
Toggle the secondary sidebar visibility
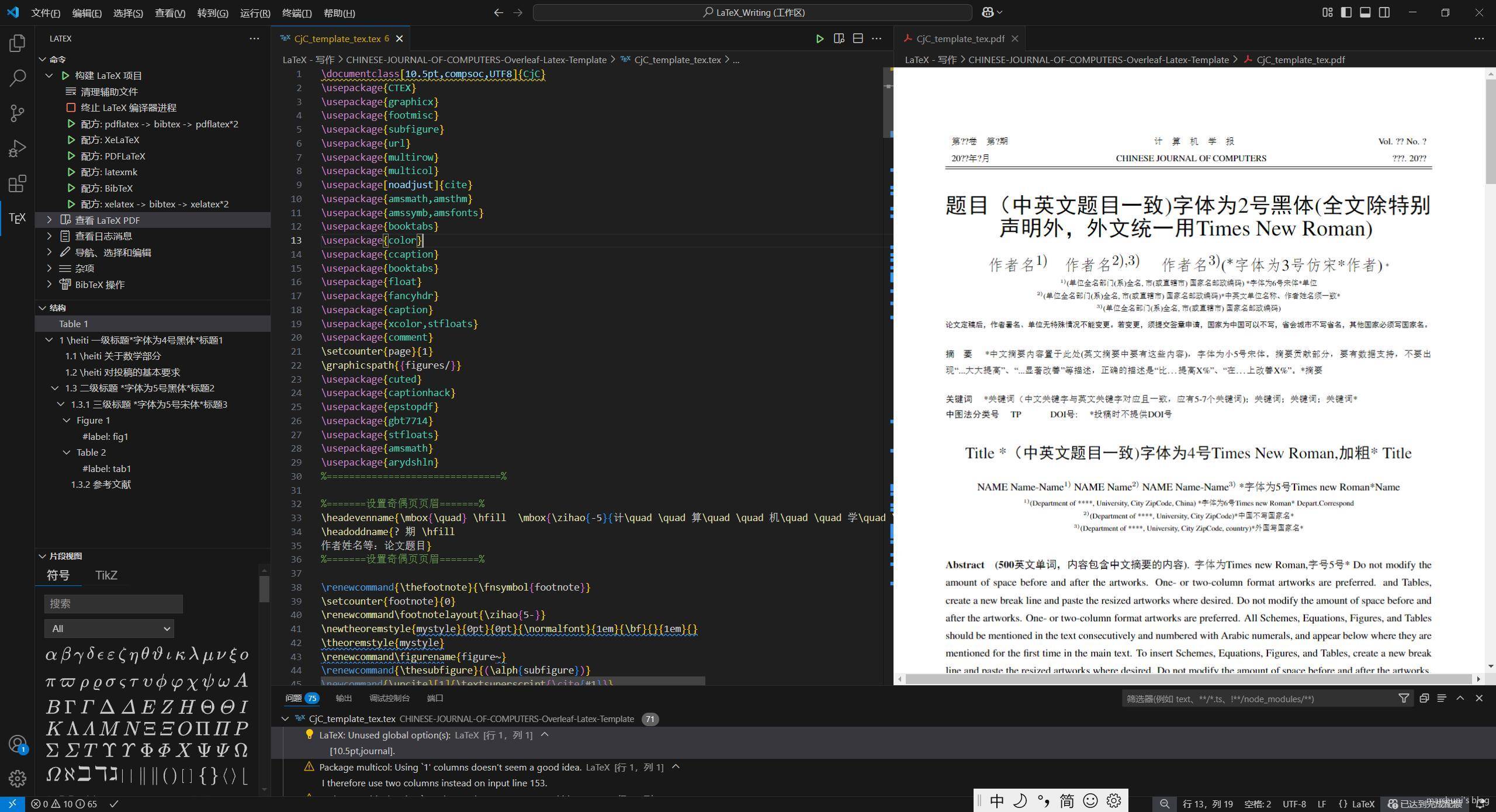pyautogui.click(x=1384, y=12)
